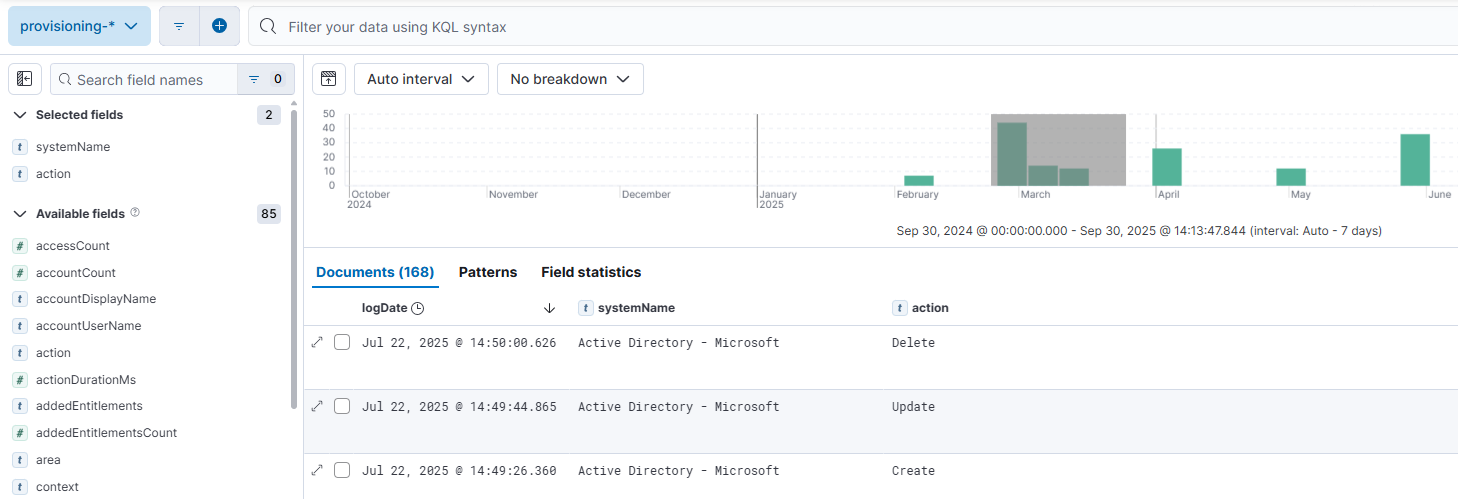The image size is (1458, 499).
Task: Select checkbox for the Delete row
Action: pos(342,342)
